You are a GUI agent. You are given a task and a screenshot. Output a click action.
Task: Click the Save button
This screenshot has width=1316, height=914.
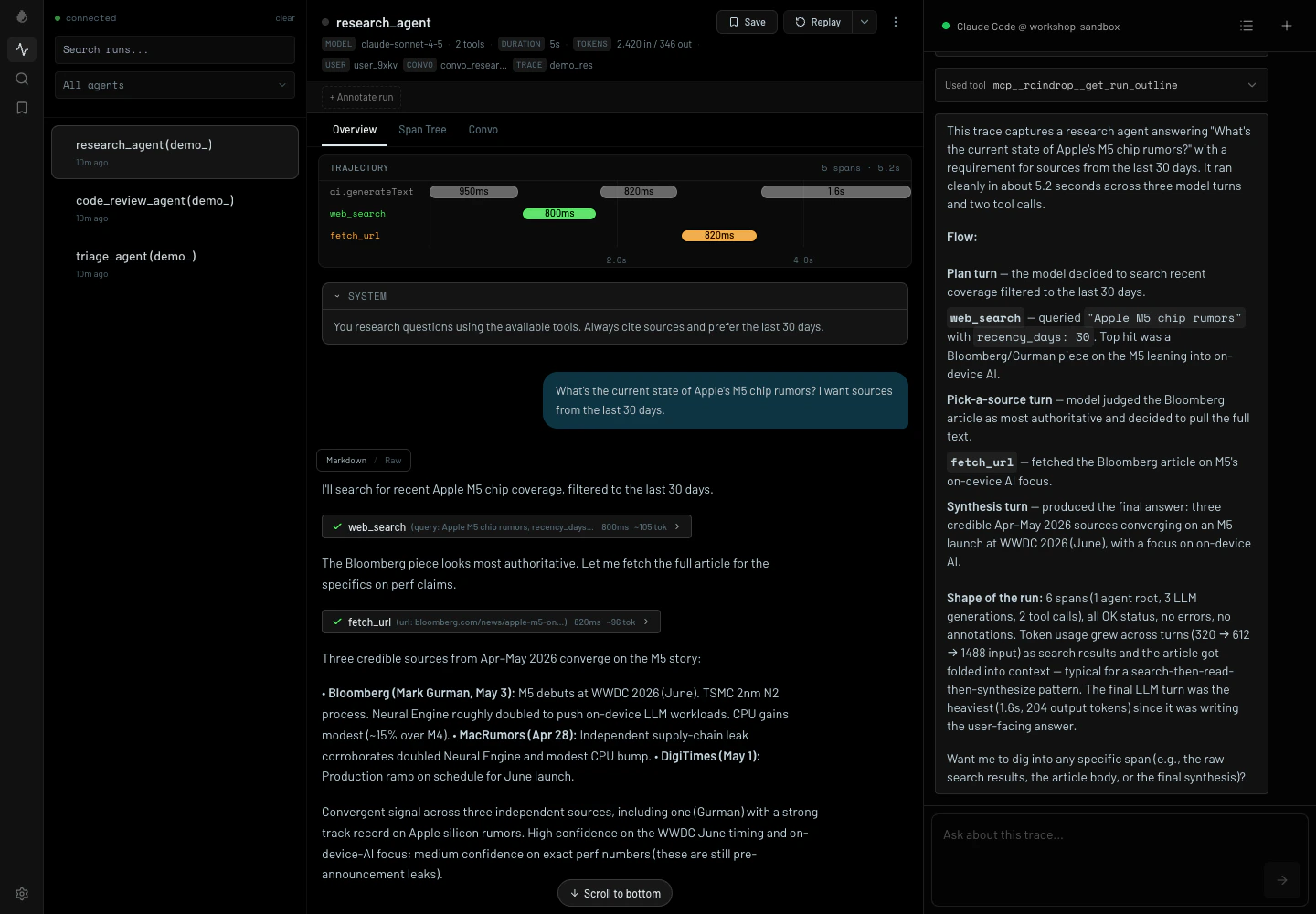point(747,22)
